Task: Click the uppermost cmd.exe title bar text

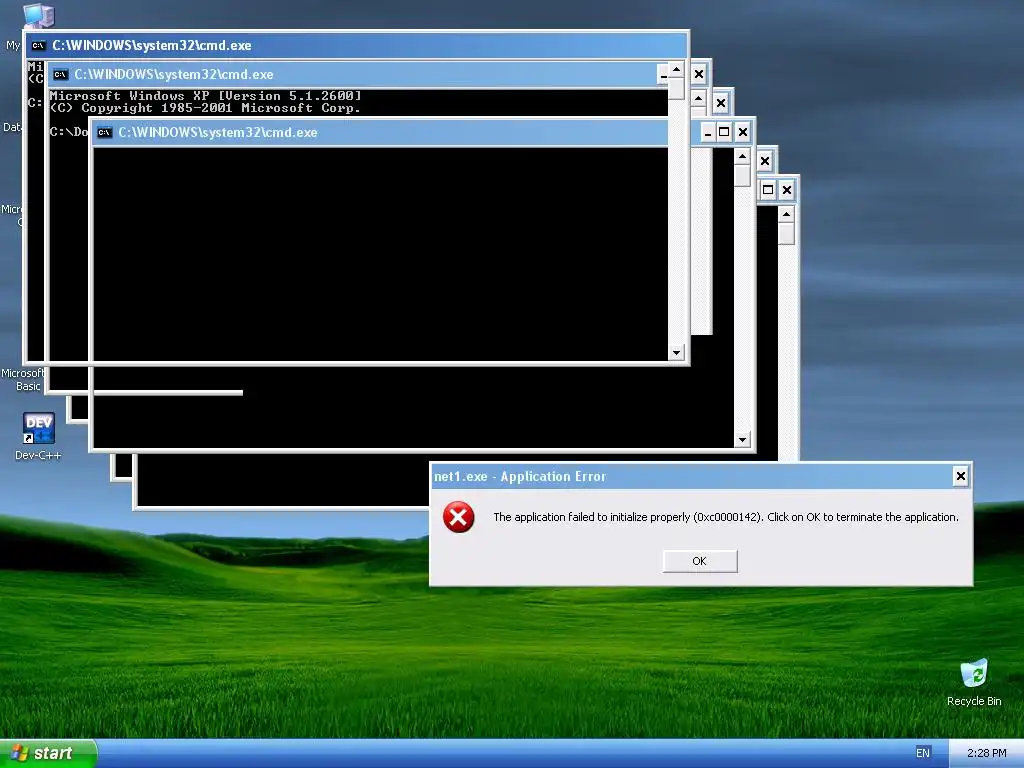Action: coord(152,45)
